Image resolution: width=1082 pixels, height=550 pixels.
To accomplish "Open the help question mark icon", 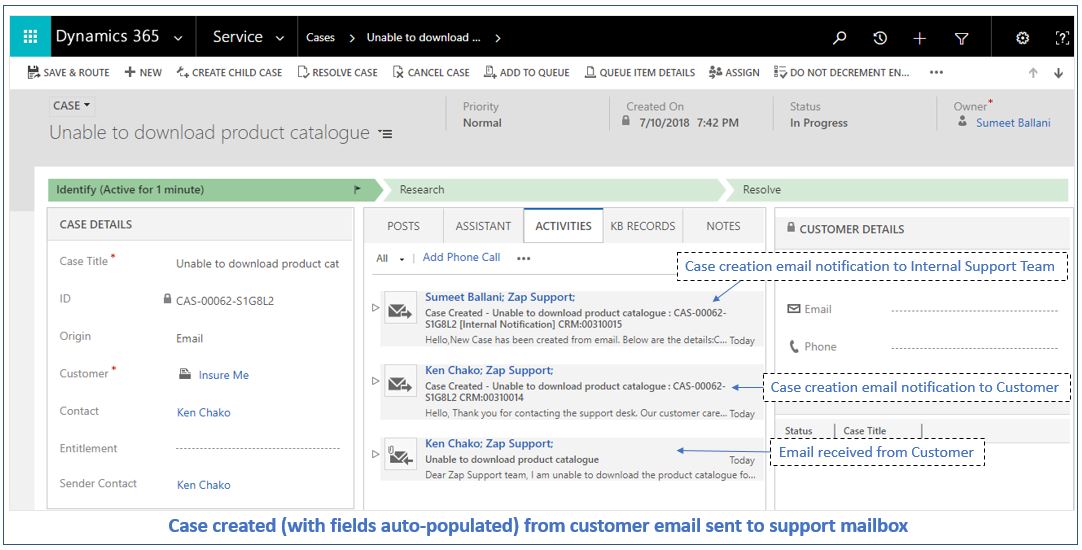I will point(1063,38).
